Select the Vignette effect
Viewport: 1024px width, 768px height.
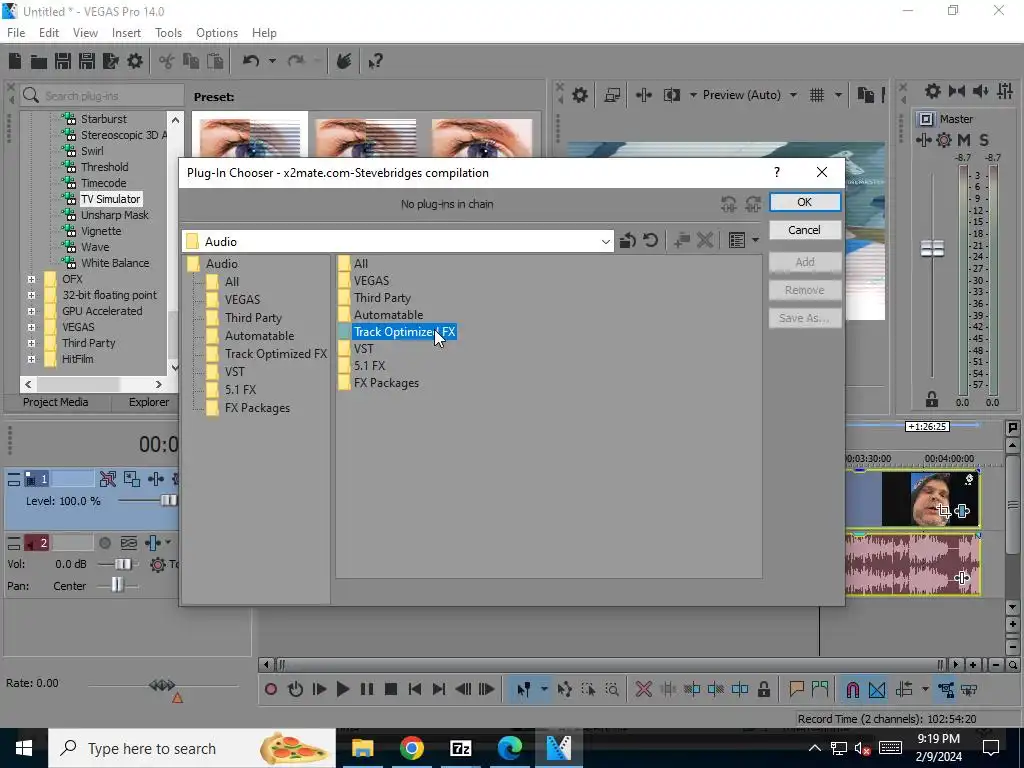coord(101,231)
